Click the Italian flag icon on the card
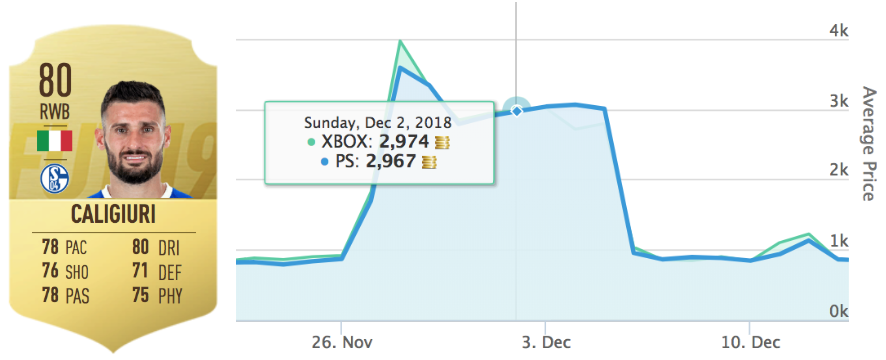Viewport: 886px width, 360px height. point(54,141)
